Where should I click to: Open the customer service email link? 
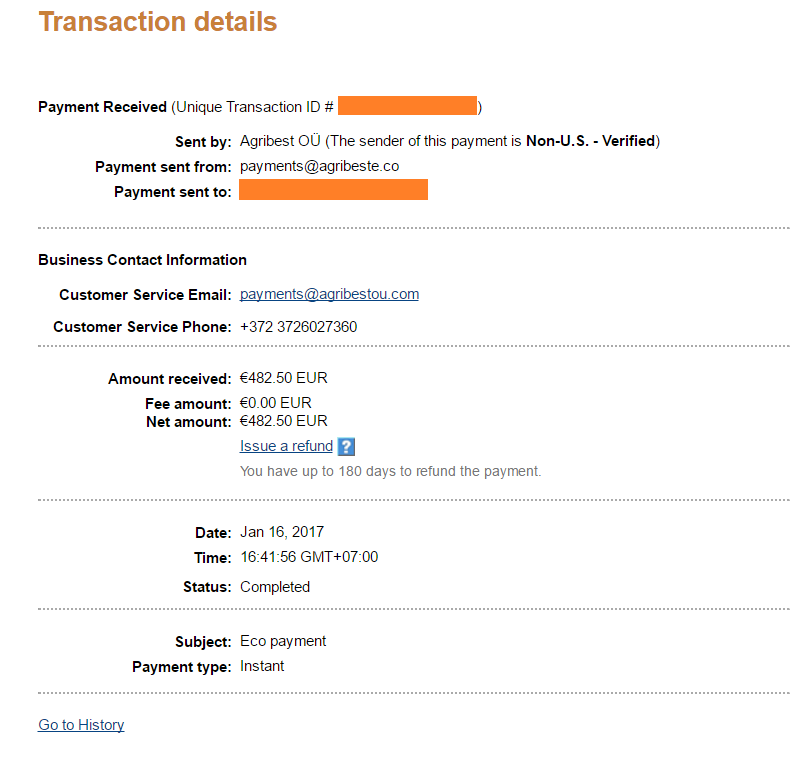click(329, 294)
